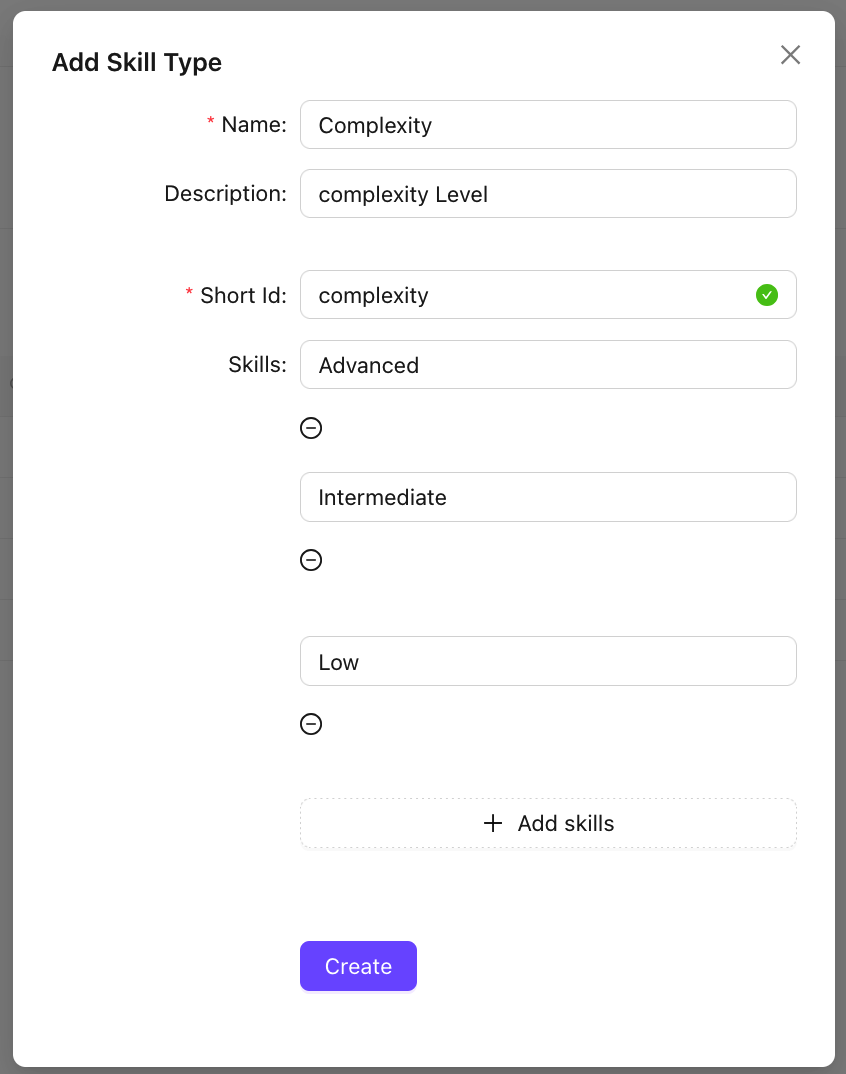Focus the Intermediate skill text box

tap(548, 497)
